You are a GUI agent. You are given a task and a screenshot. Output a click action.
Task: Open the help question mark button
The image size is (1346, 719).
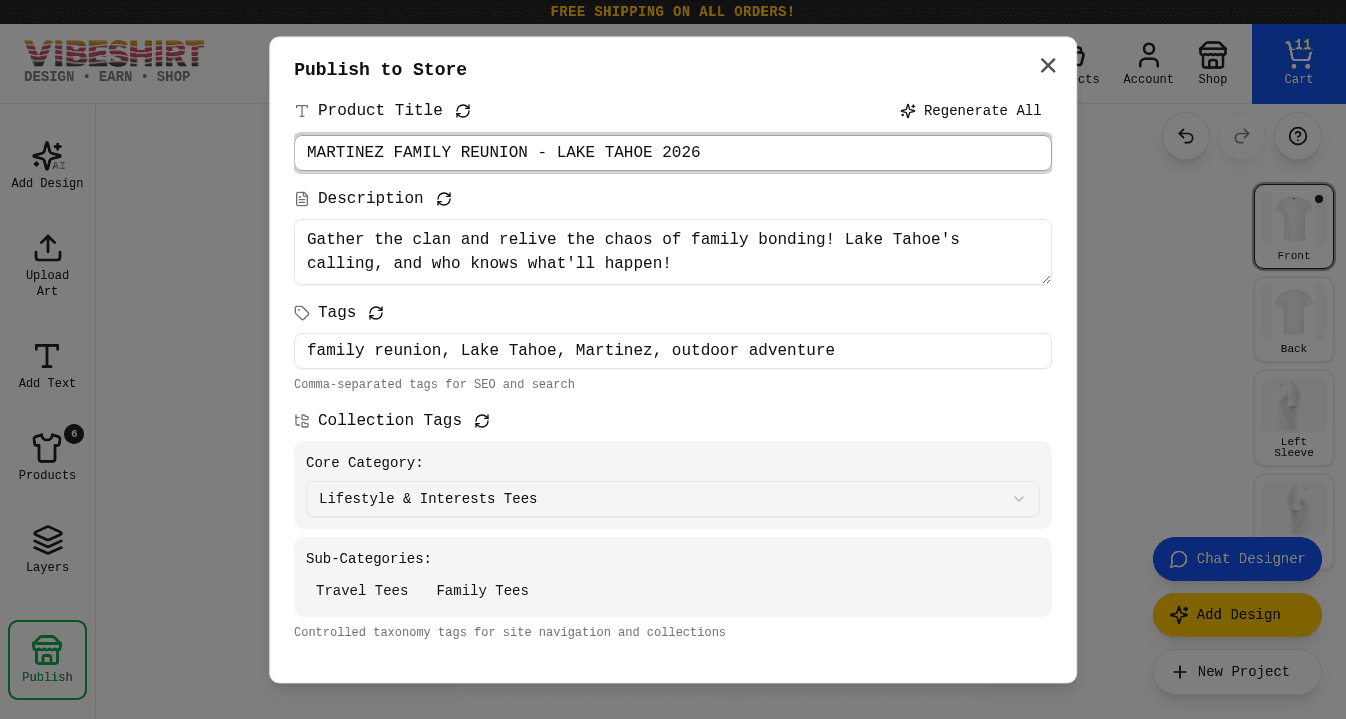click(x=1298, y=136)
